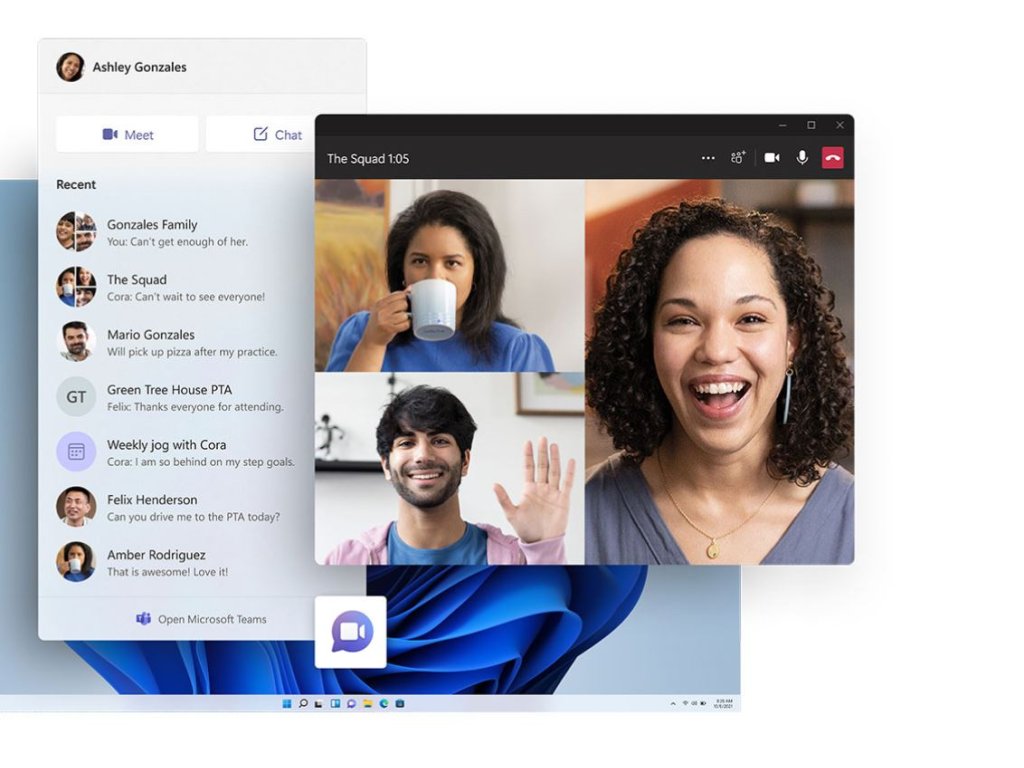Turn off the camera in the call
Screen dimensions: 1024x768
tap(771, 158)
